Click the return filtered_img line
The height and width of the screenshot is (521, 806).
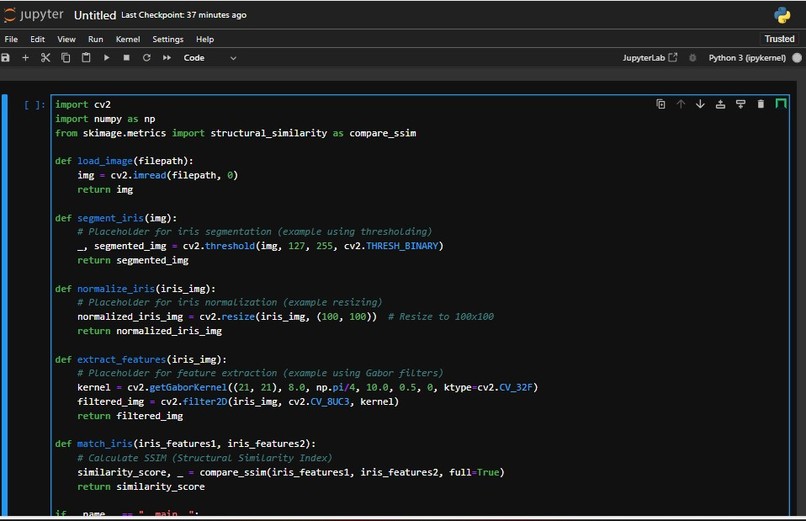(x=130, y=416)
